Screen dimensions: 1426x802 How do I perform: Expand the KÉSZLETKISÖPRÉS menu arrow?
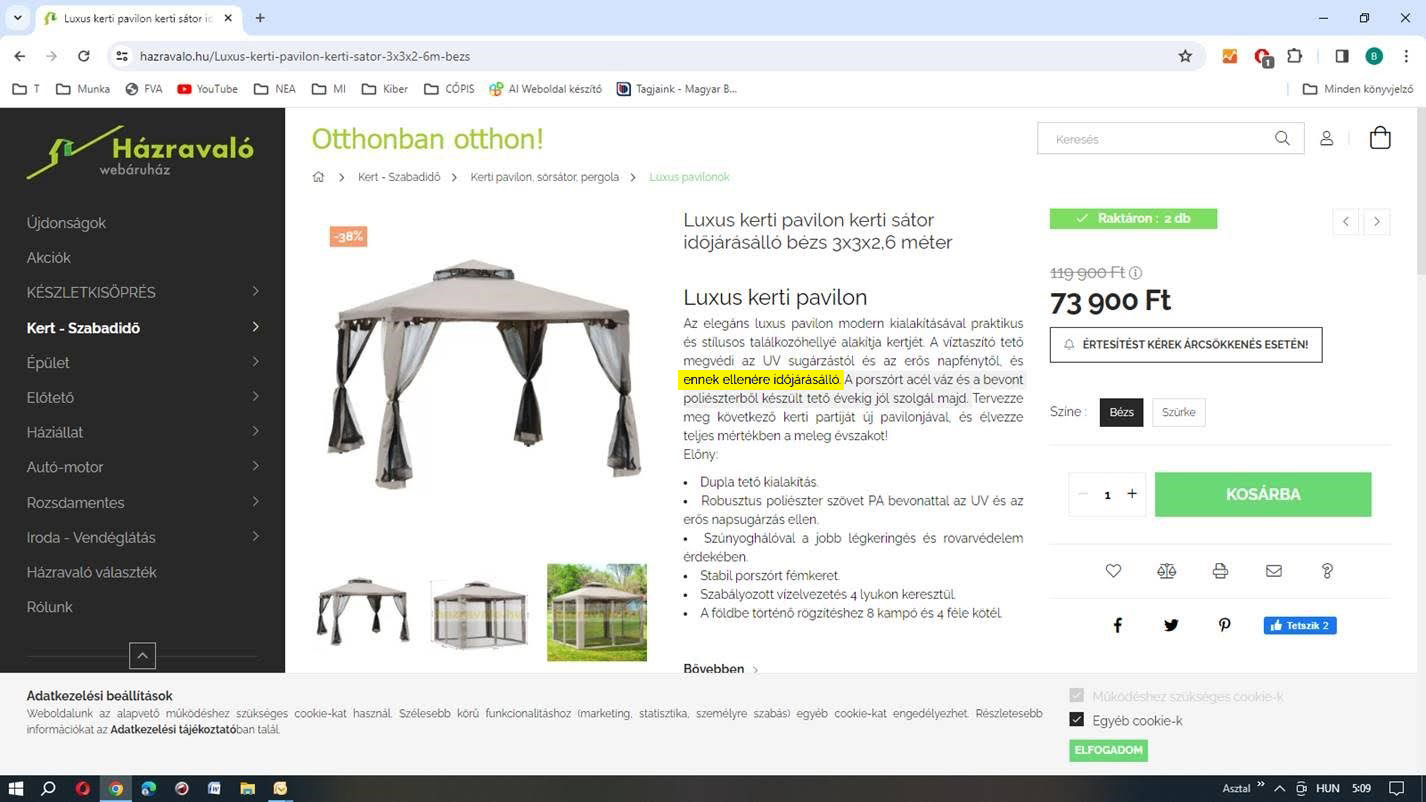click(x=256, y=292)
